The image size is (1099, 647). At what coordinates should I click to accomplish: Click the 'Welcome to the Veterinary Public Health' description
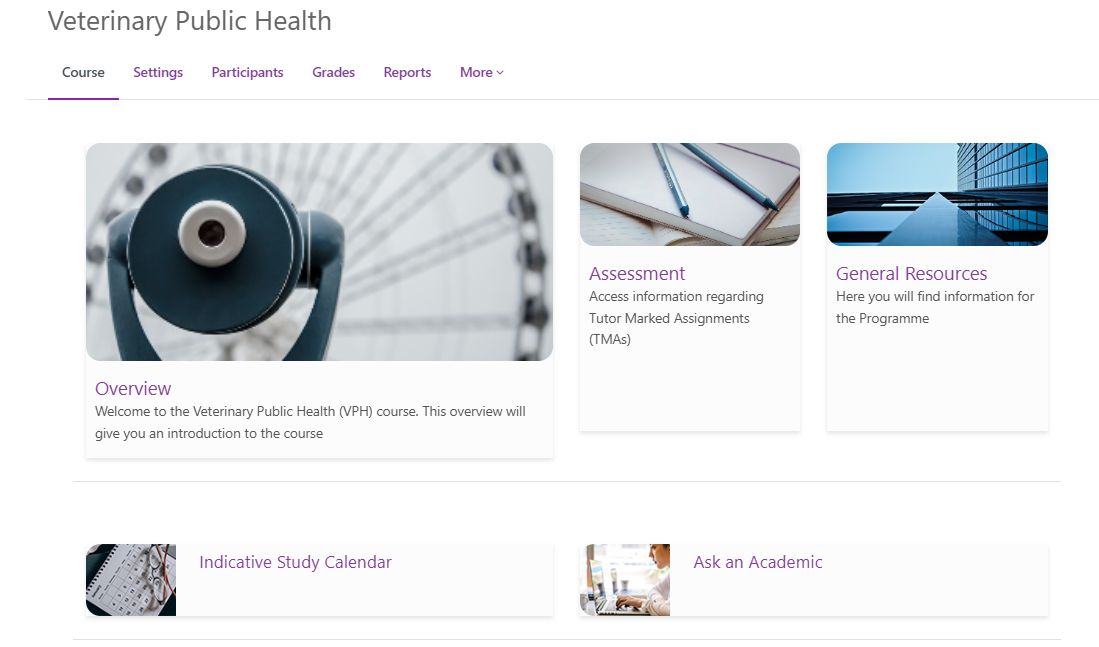(310, 422)
